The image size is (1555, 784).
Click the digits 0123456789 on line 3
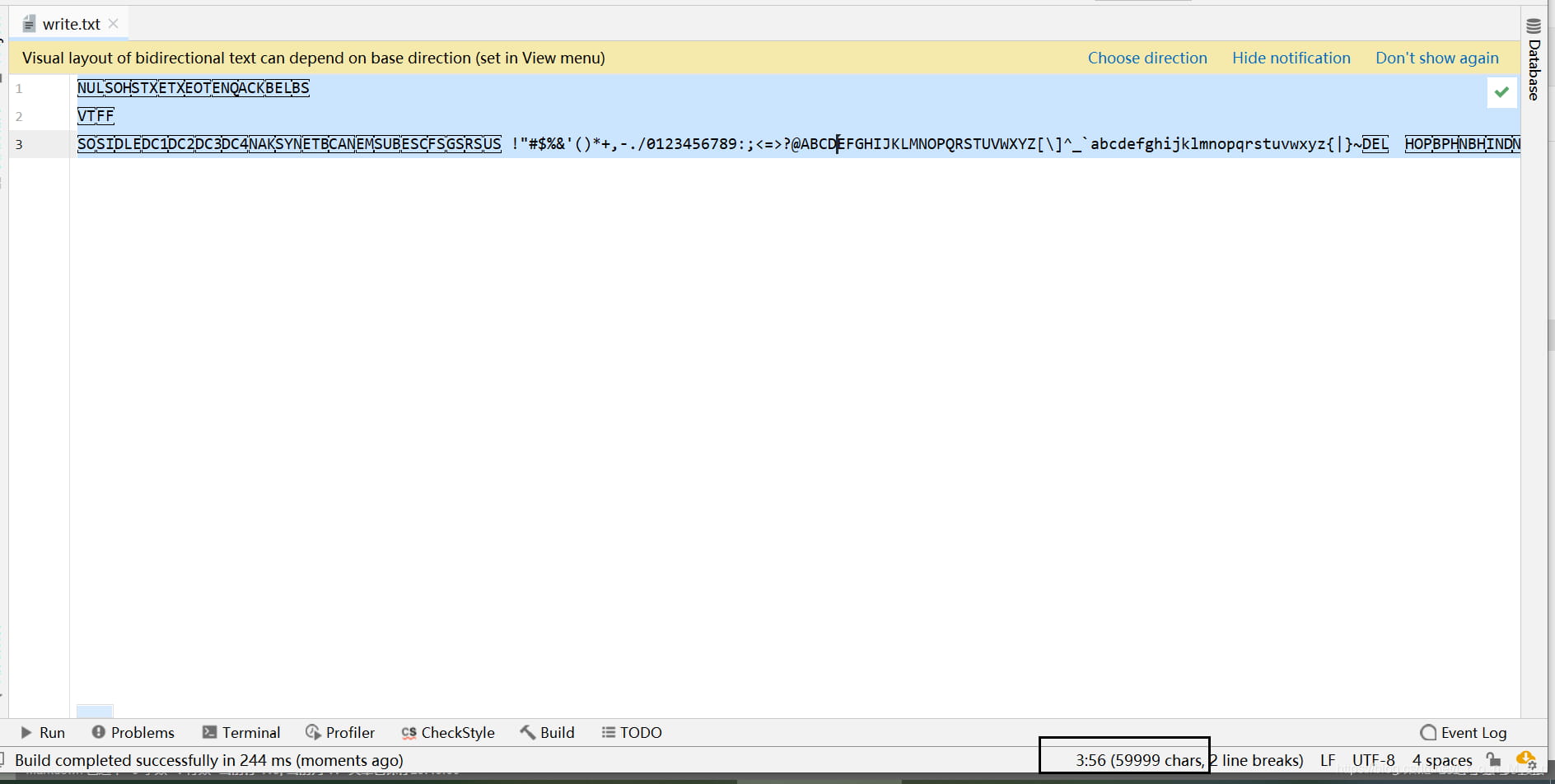pyautogui.click(x=691, y=144)
